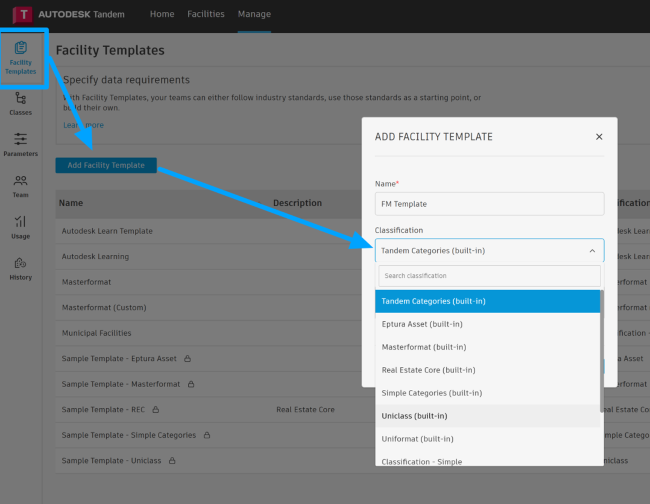Select Tandem Categories (built-in) option
The width and height of the screenshot is (650, 504).
click(x=488, y=301)
